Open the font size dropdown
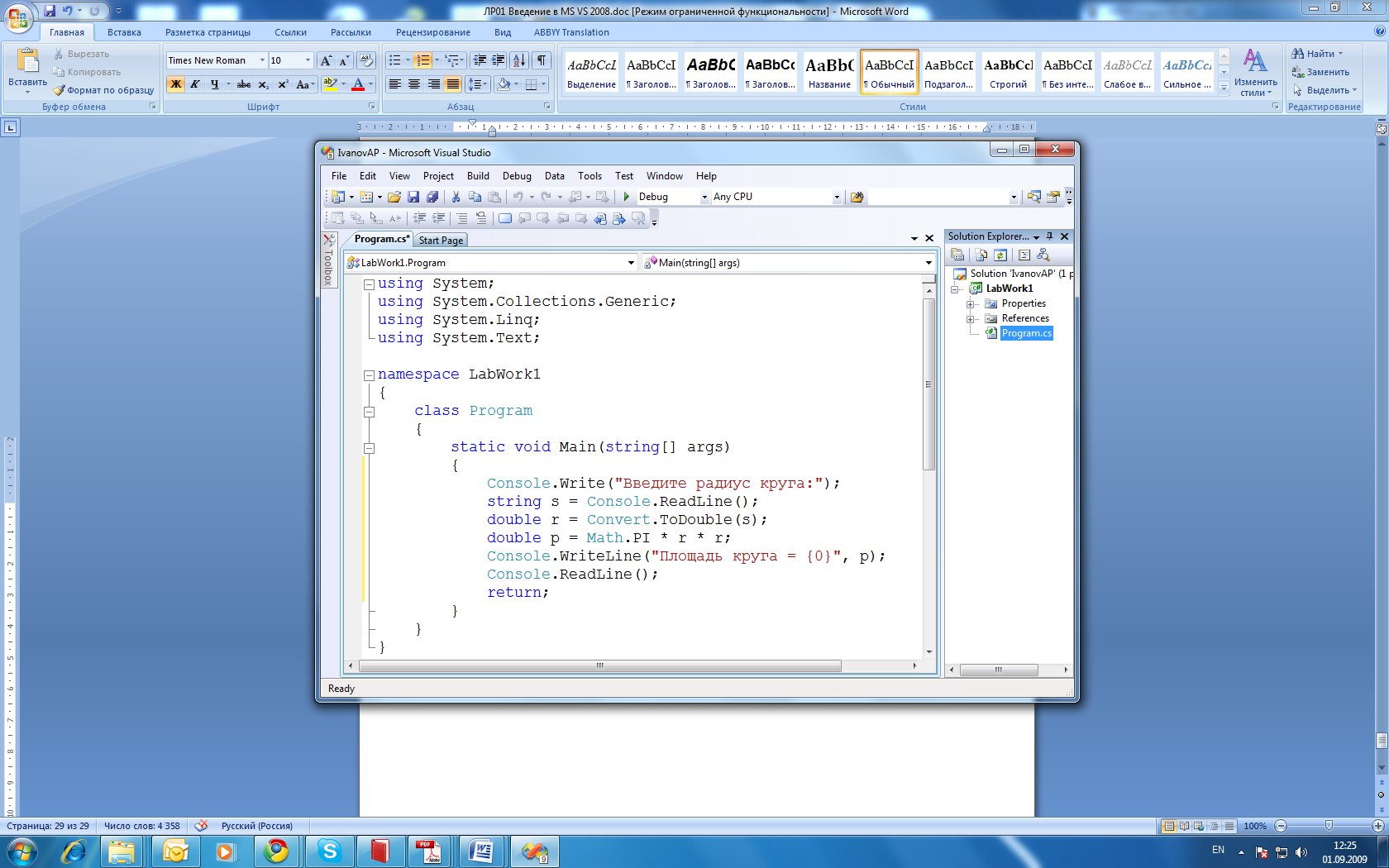Screen dimensions: 1389x868 308,60
